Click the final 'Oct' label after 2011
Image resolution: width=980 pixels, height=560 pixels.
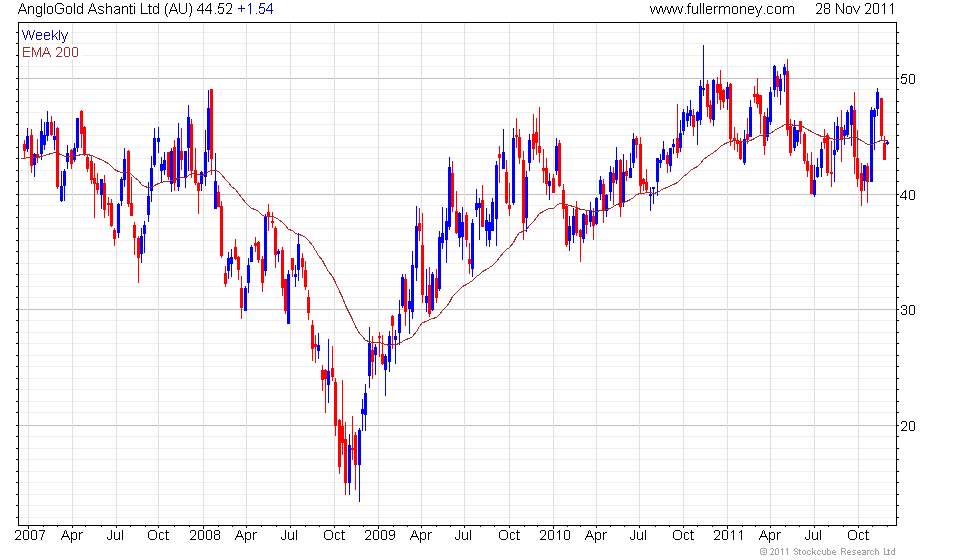858,536
